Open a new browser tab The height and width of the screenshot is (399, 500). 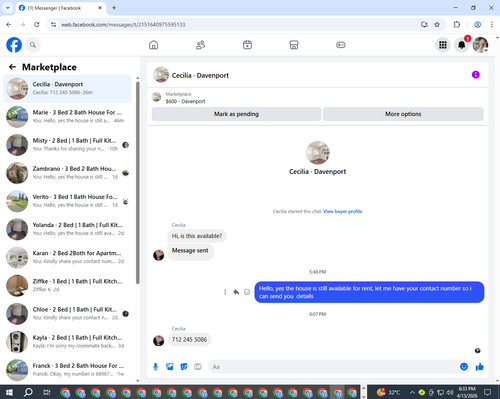click(x=114, y=8)
